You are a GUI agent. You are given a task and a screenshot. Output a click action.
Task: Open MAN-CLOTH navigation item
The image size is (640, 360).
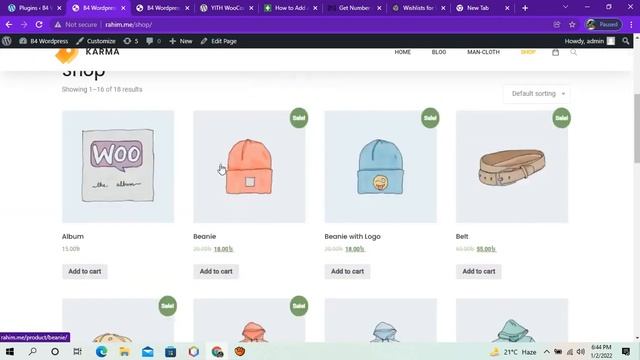(x=483, y=52)
